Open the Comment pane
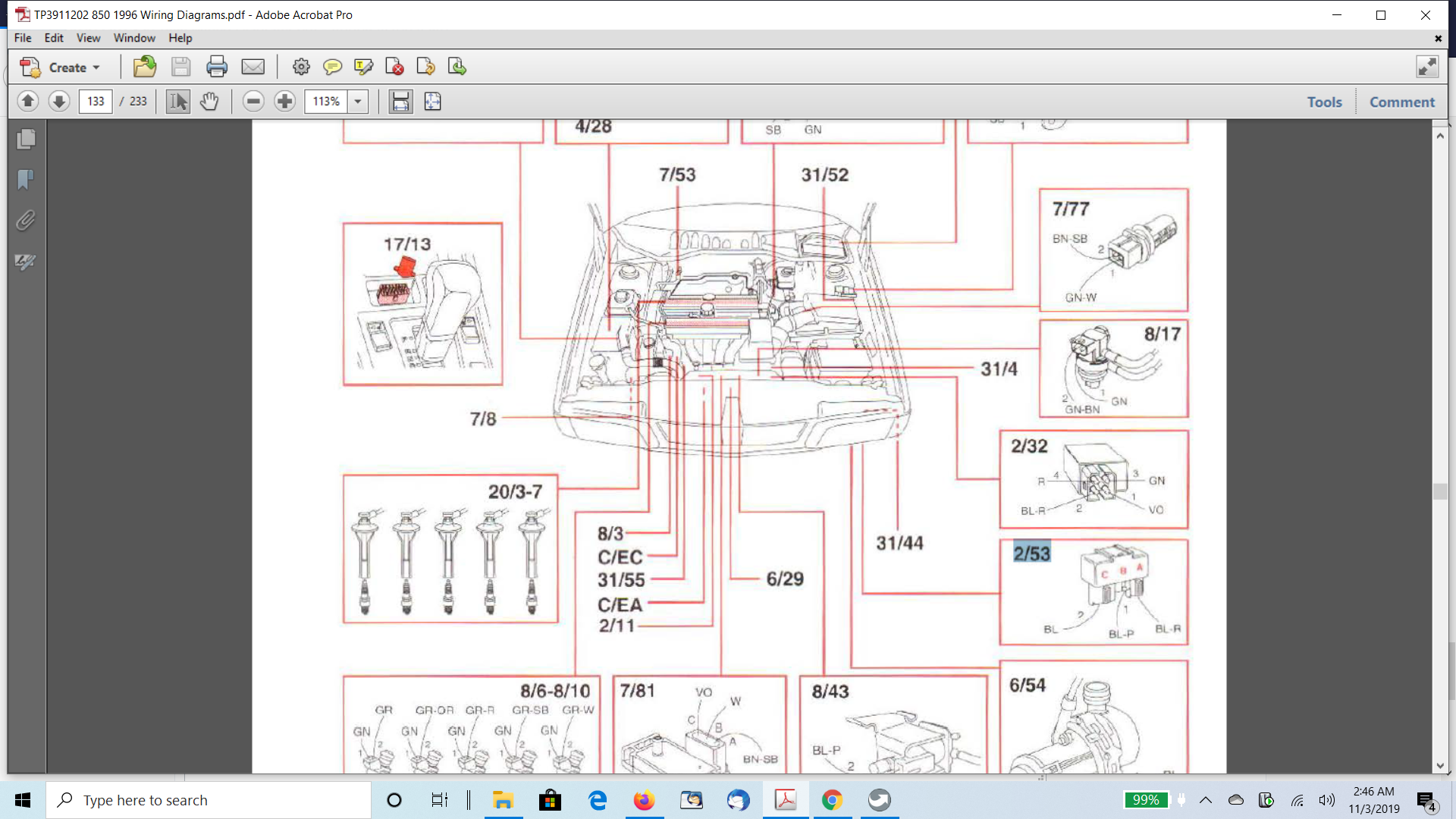The height and width of the screenshot is (819, 1456). click(x=1401, y=102)
